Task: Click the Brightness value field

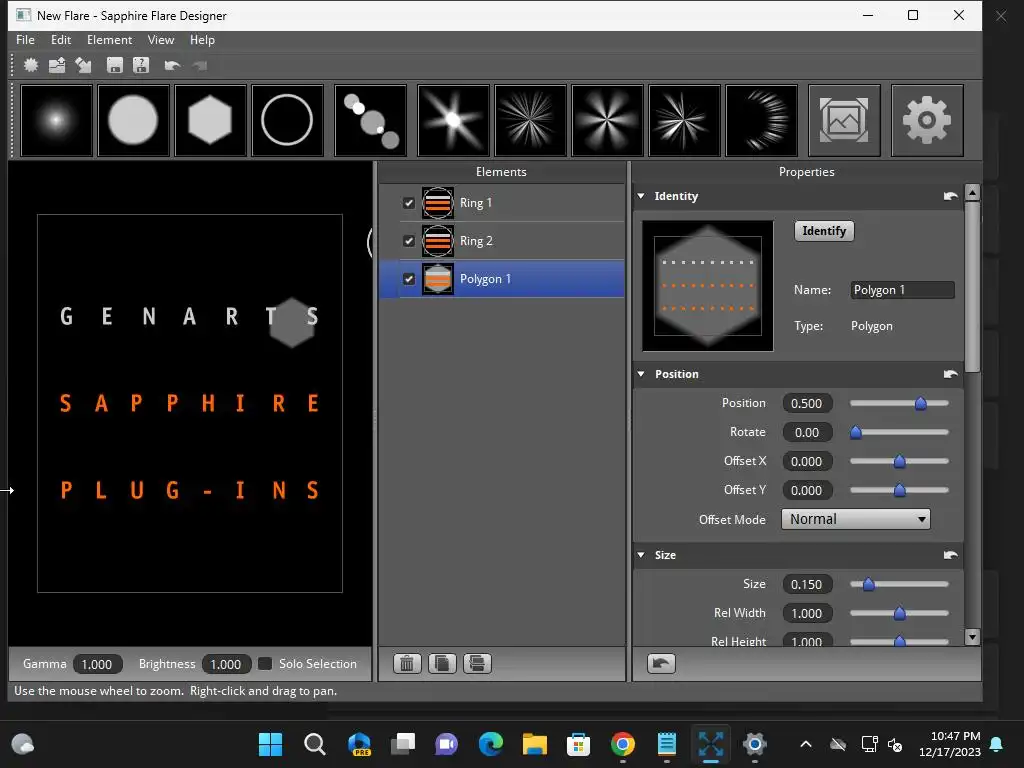Action: [x=226, y=664]
